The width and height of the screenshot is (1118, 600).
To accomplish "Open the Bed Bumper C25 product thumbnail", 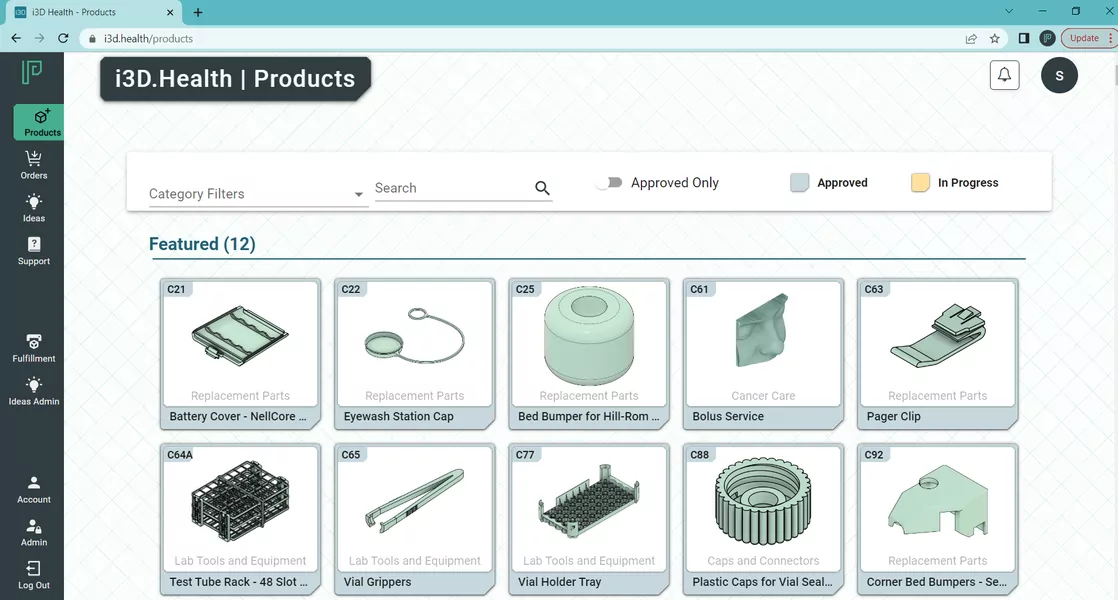I will point(588,336).
